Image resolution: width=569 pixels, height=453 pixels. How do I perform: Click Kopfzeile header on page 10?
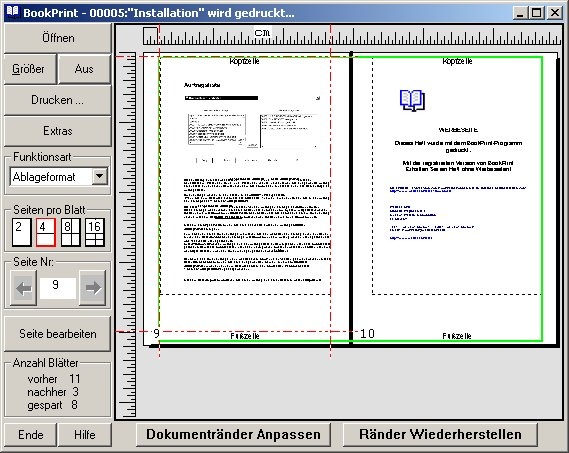(457, 61)
